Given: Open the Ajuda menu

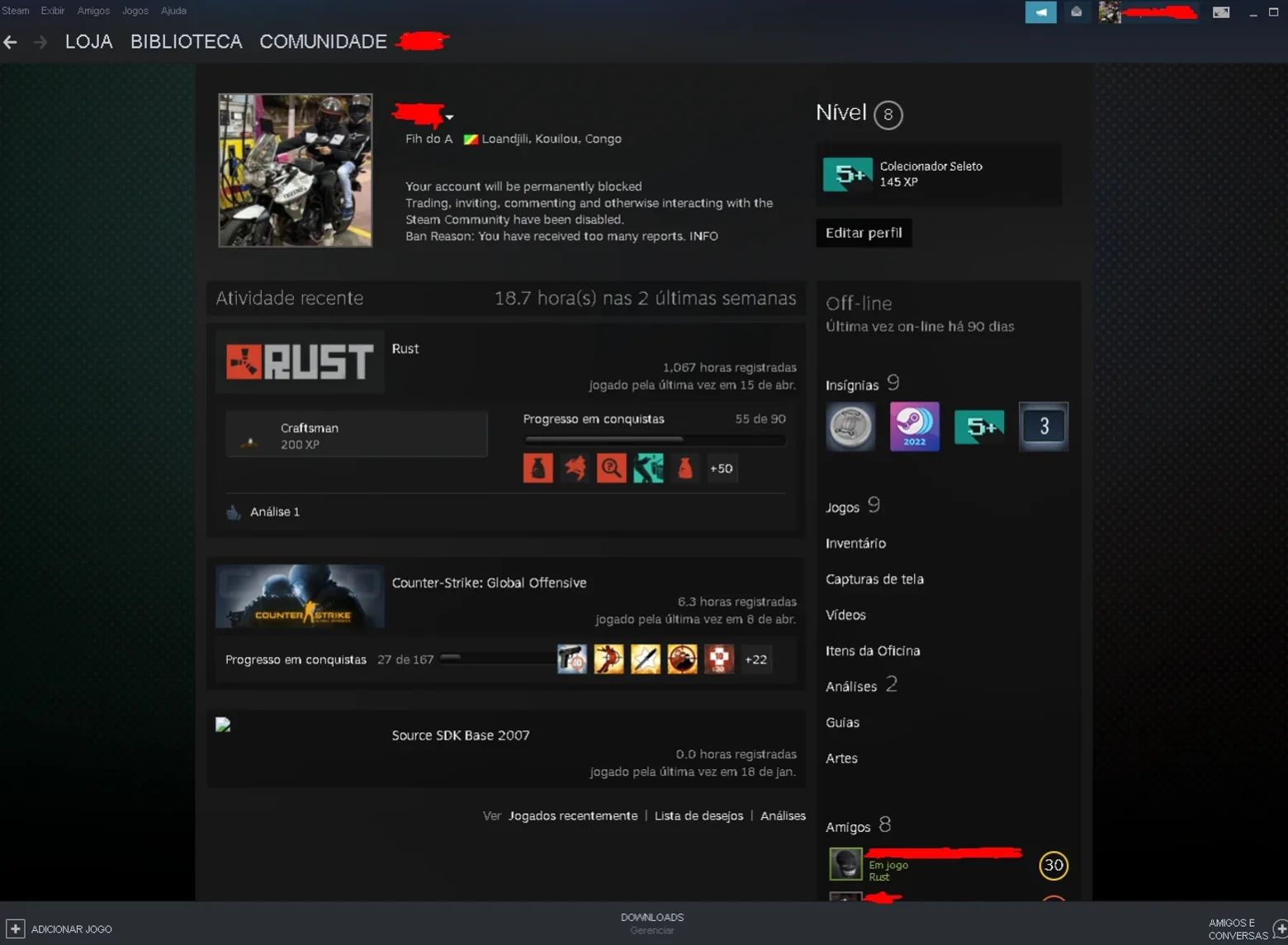Looking at the screenshot, I should point(173,11).
